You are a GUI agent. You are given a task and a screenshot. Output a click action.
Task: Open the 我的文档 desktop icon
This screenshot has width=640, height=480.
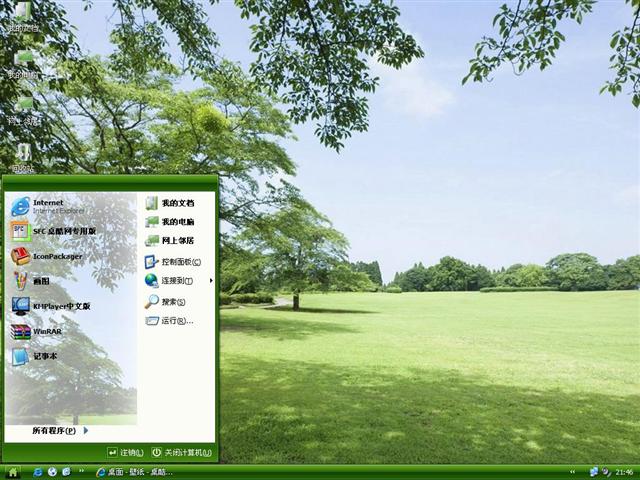(x=23, y=16)
